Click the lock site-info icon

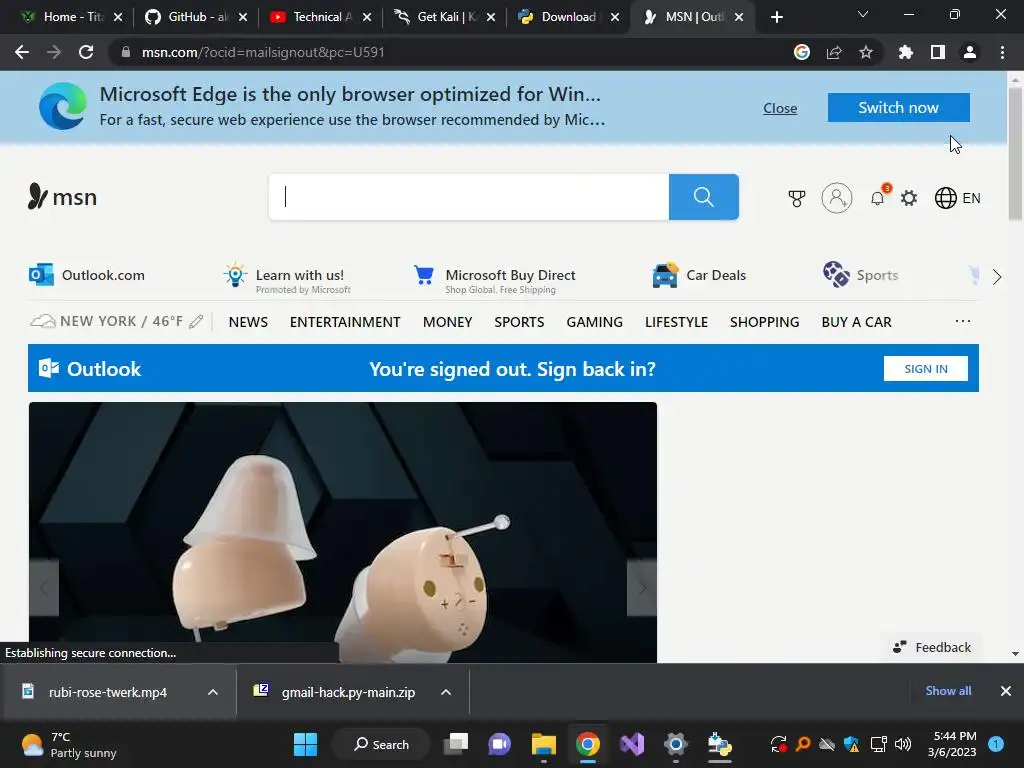[126, 52]
